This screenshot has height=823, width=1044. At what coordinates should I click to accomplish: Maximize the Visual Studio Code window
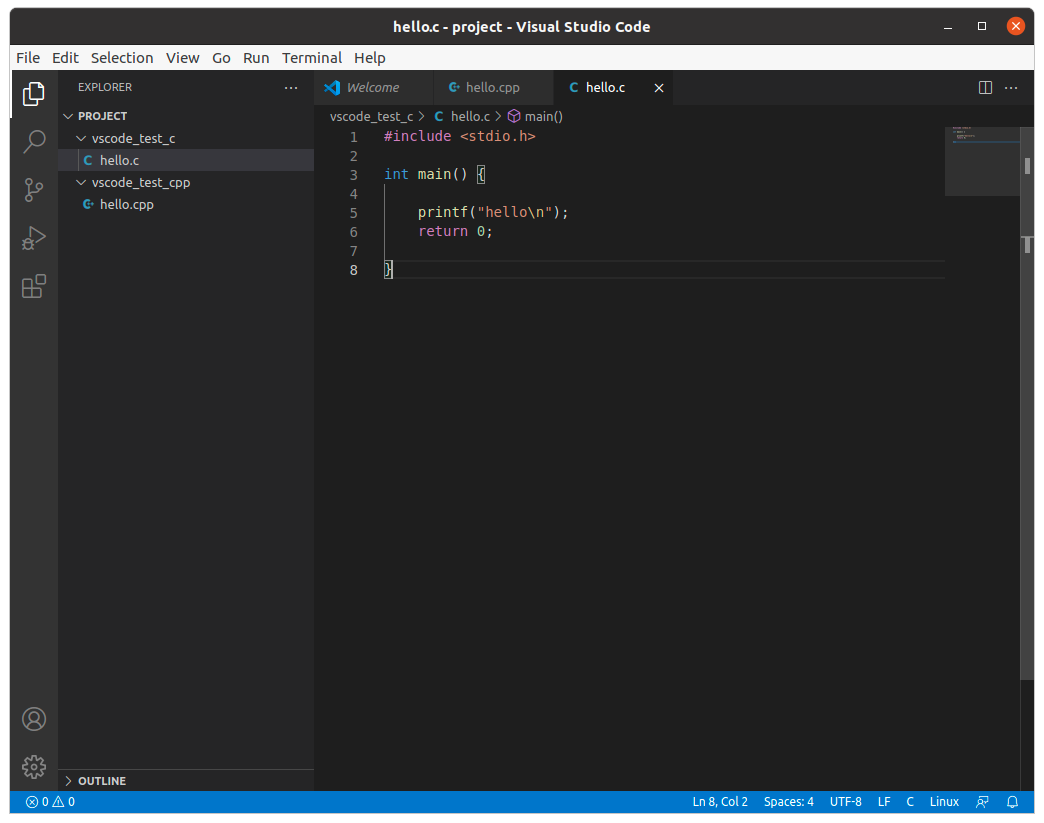pyautogui.click(x=981, y=26)
